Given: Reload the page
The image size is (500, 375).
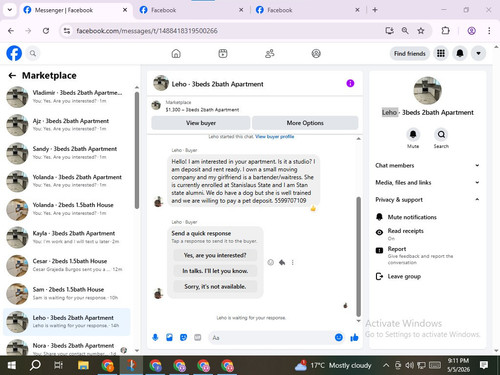Looking at the screenshot, I should (x=46, y=31).
